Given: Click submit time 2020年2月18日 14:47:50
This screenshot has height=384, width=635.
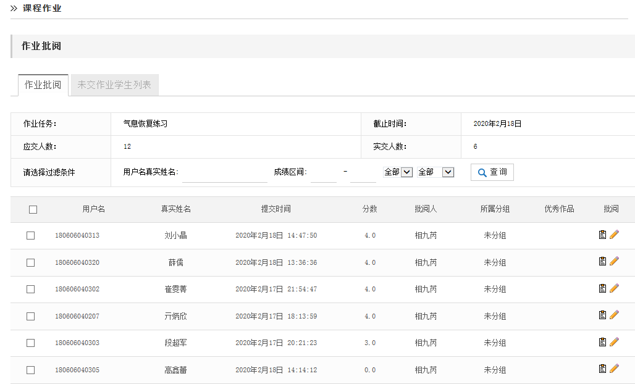Looking at the screenshot, I should (276, 235).
